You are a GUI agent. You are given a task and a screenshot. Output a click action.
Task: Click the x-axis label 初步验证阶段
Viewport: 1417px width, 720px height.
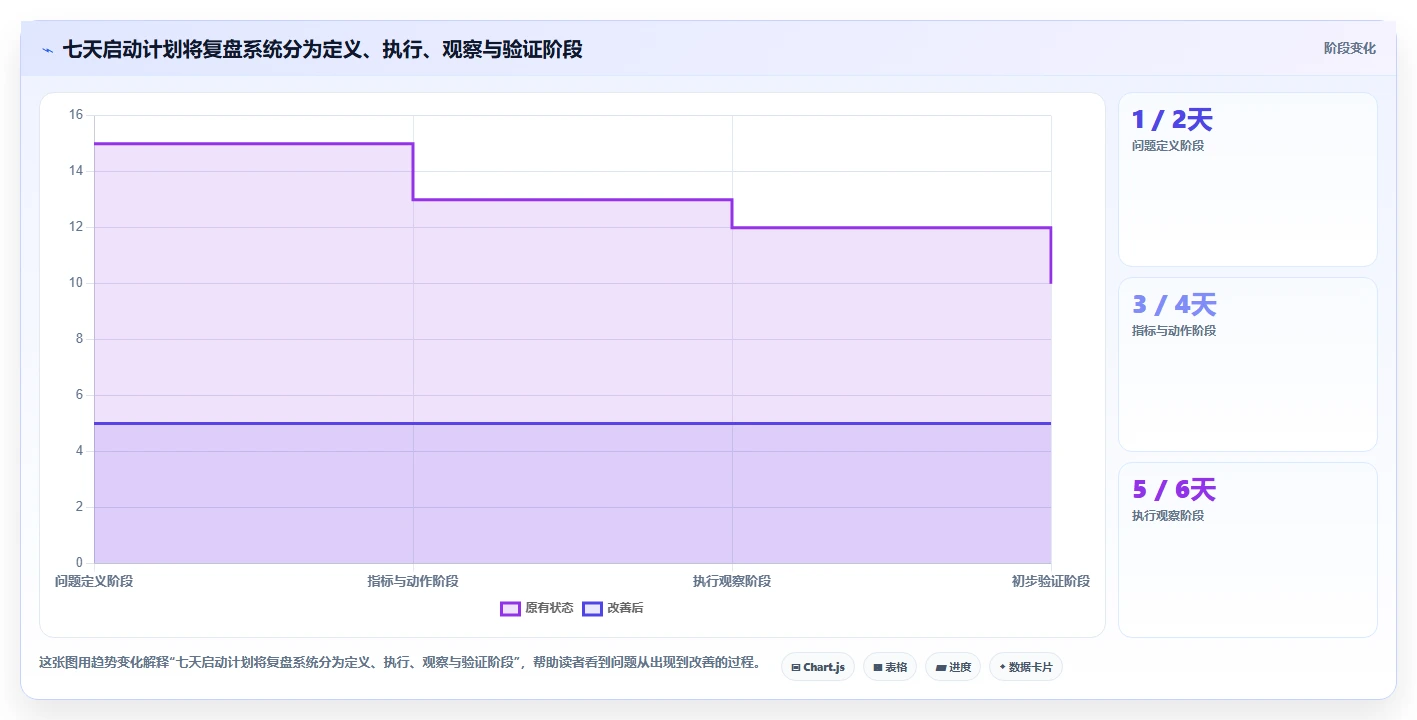point(1050,581)
